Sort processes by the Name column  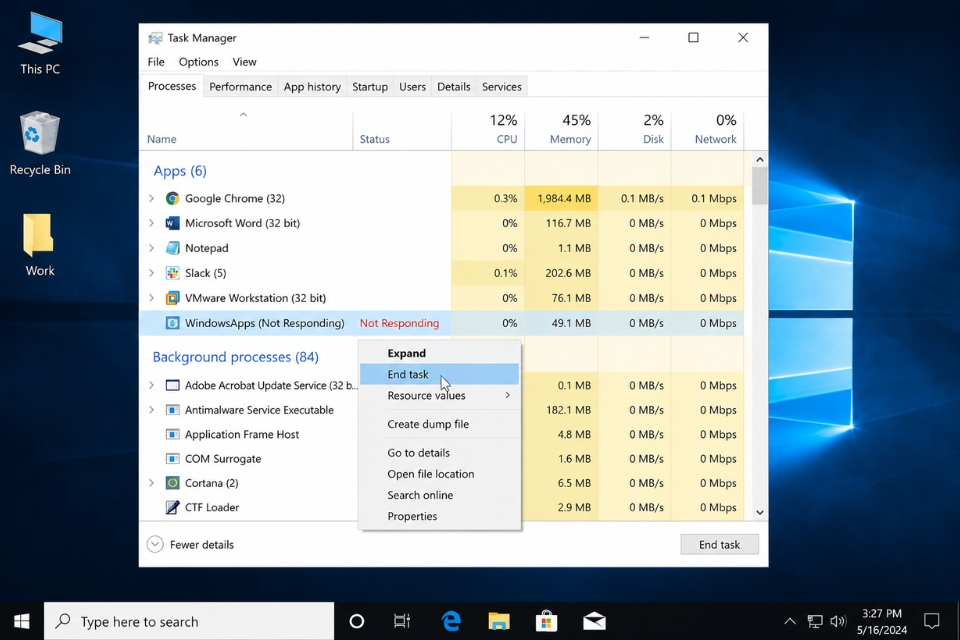coord(246,130)
